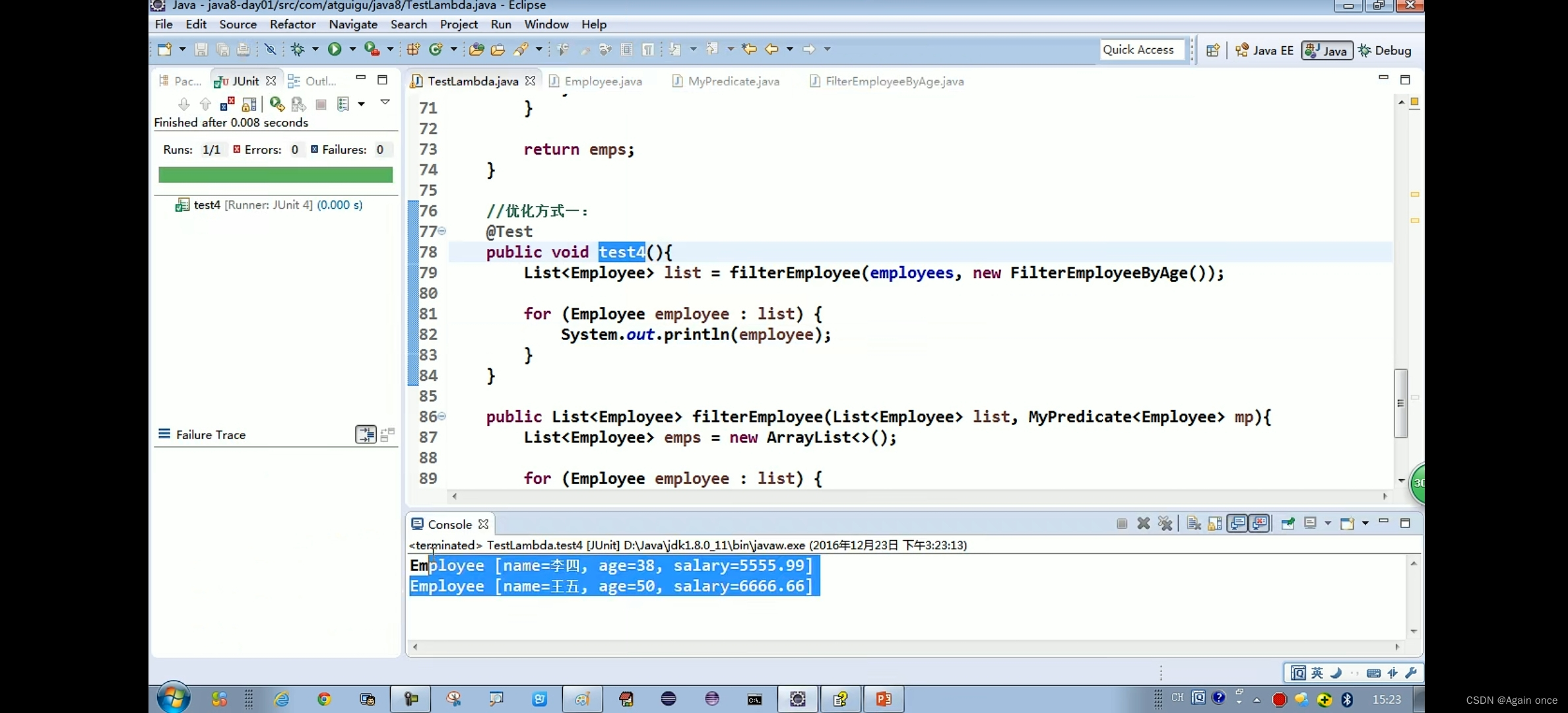Run the program with green Run button

coord(335,49)
